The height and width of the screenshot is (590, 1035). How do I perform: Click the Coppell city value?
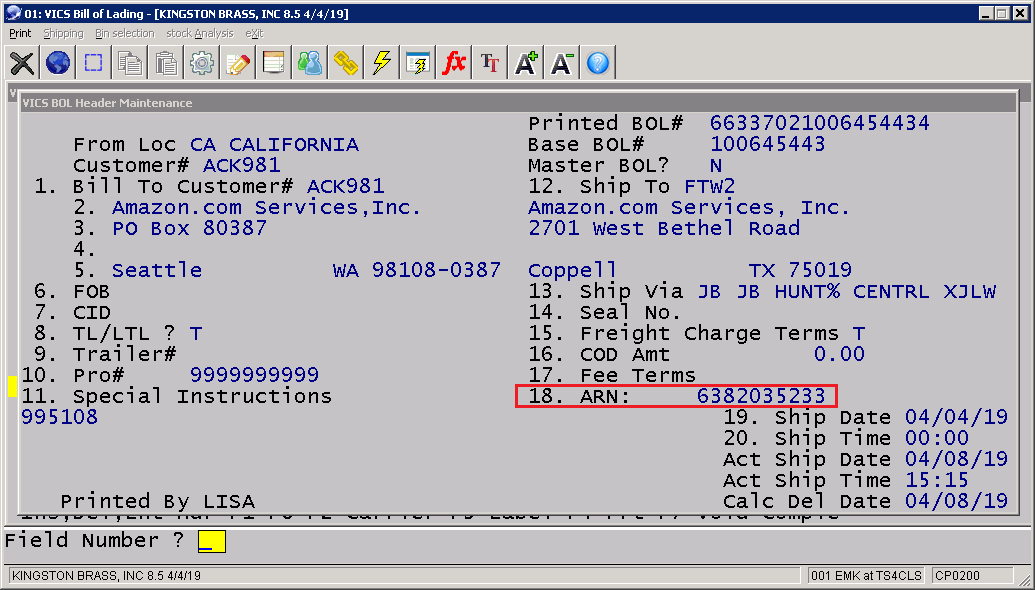pyautogui.click(x=572, y=270)
